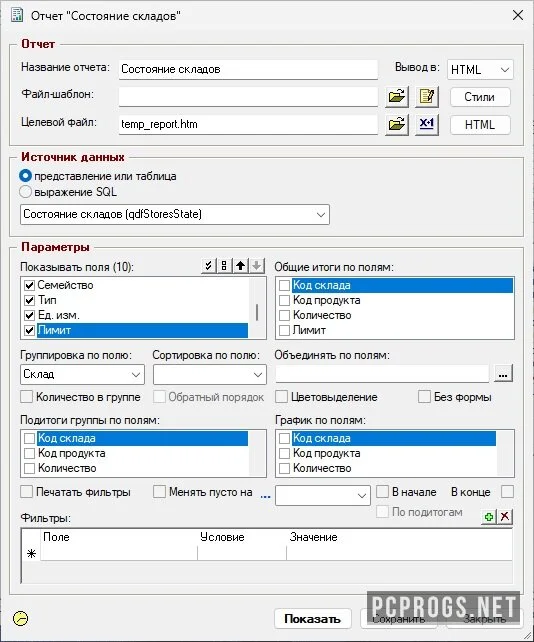Click the Показать button
The width and height of the screenshot is (534, 642).
312,619
